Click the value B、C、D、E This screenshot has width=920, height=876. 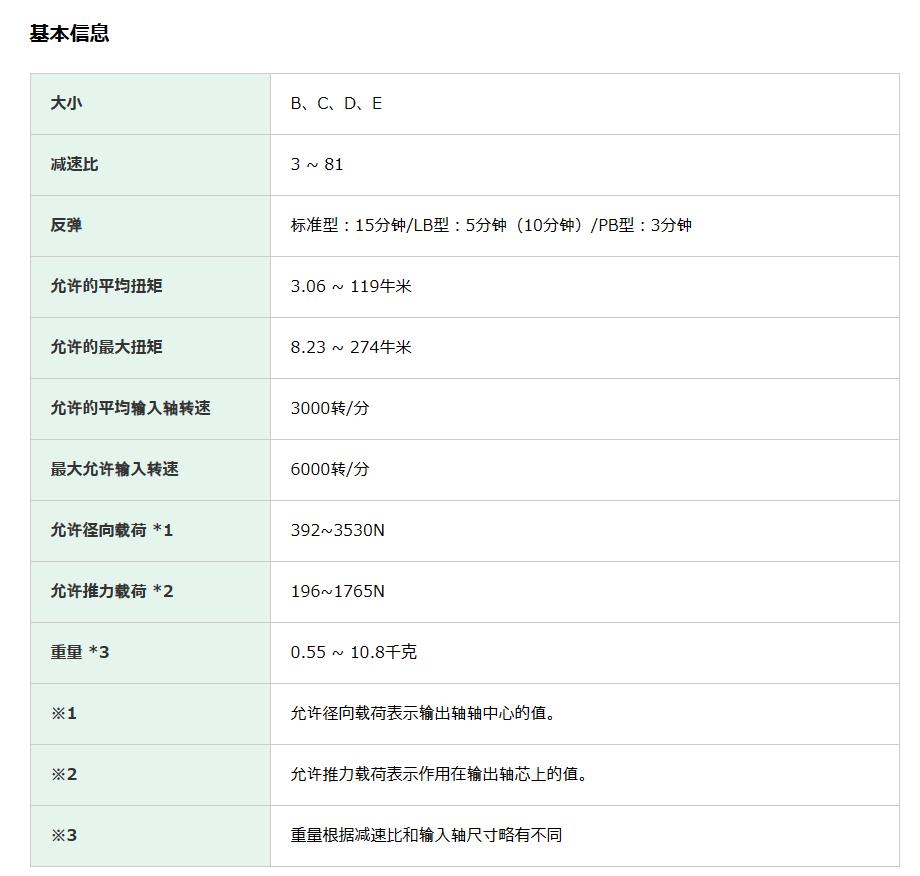click(336, 103)
